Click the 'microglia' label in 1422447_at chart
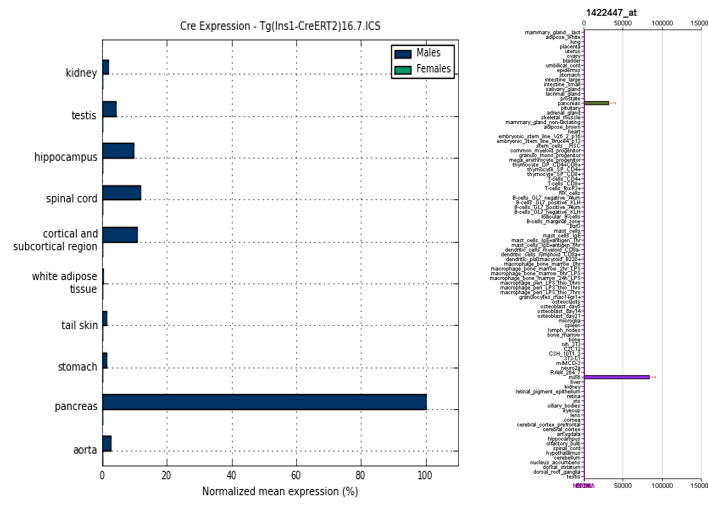Viewport: 708px width, 508px height. 570,321
